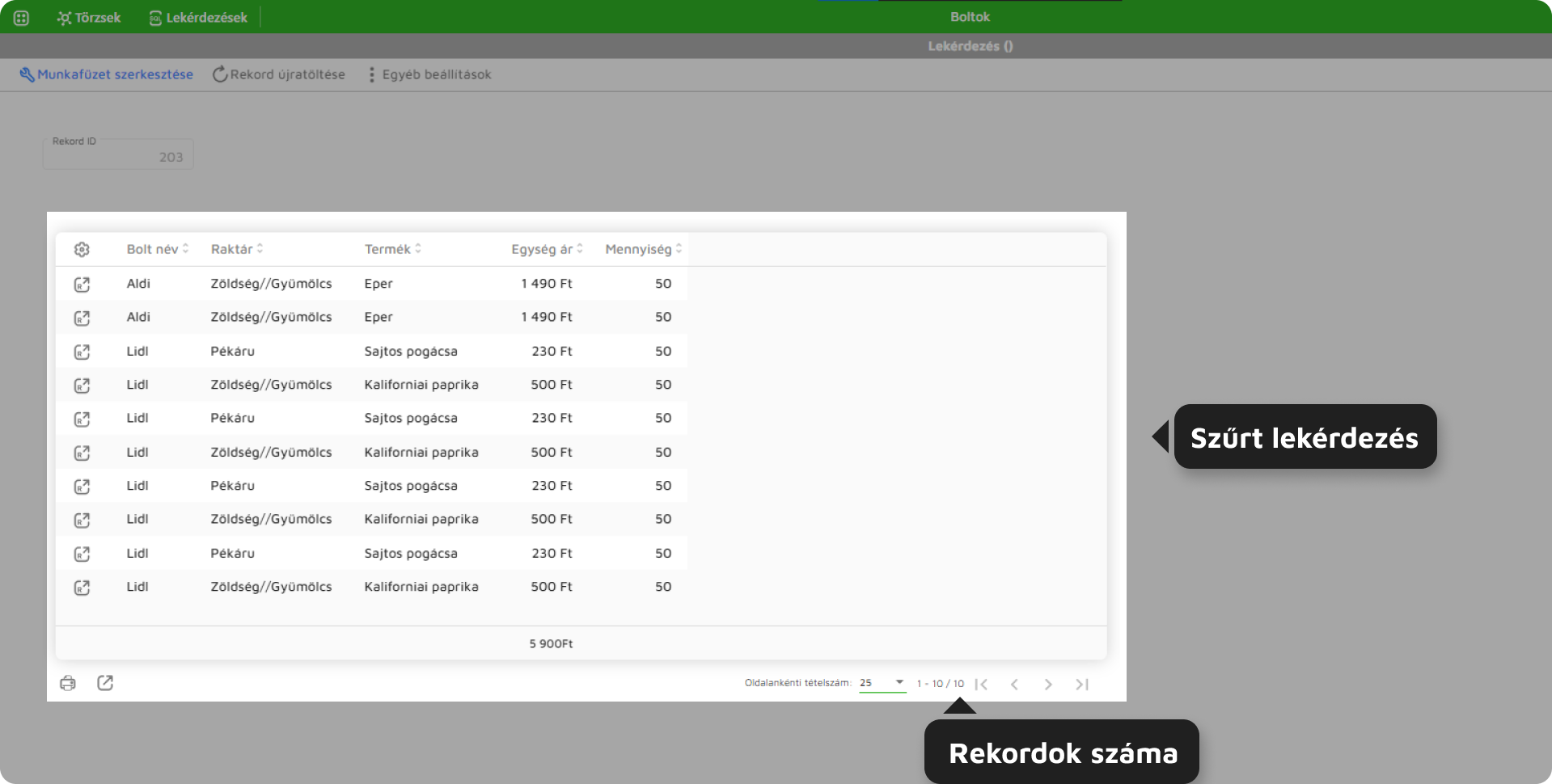Print the table with printer icon
The width and height of the screenshot is (1552, 784).
[68, 683]
